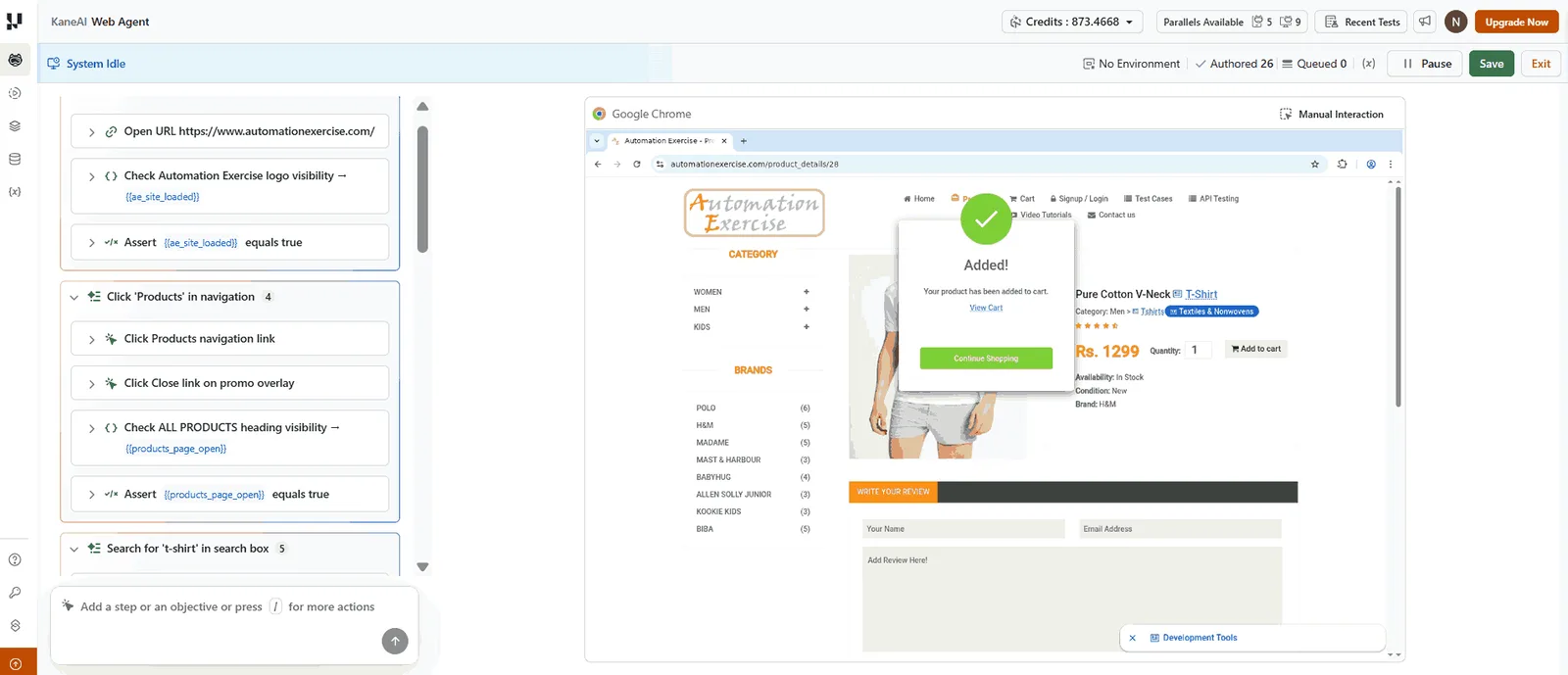Screen dimensions: 1568x675
Task: Click the browser forward arrow in embedded Chrome
Action: pos(617,164)
